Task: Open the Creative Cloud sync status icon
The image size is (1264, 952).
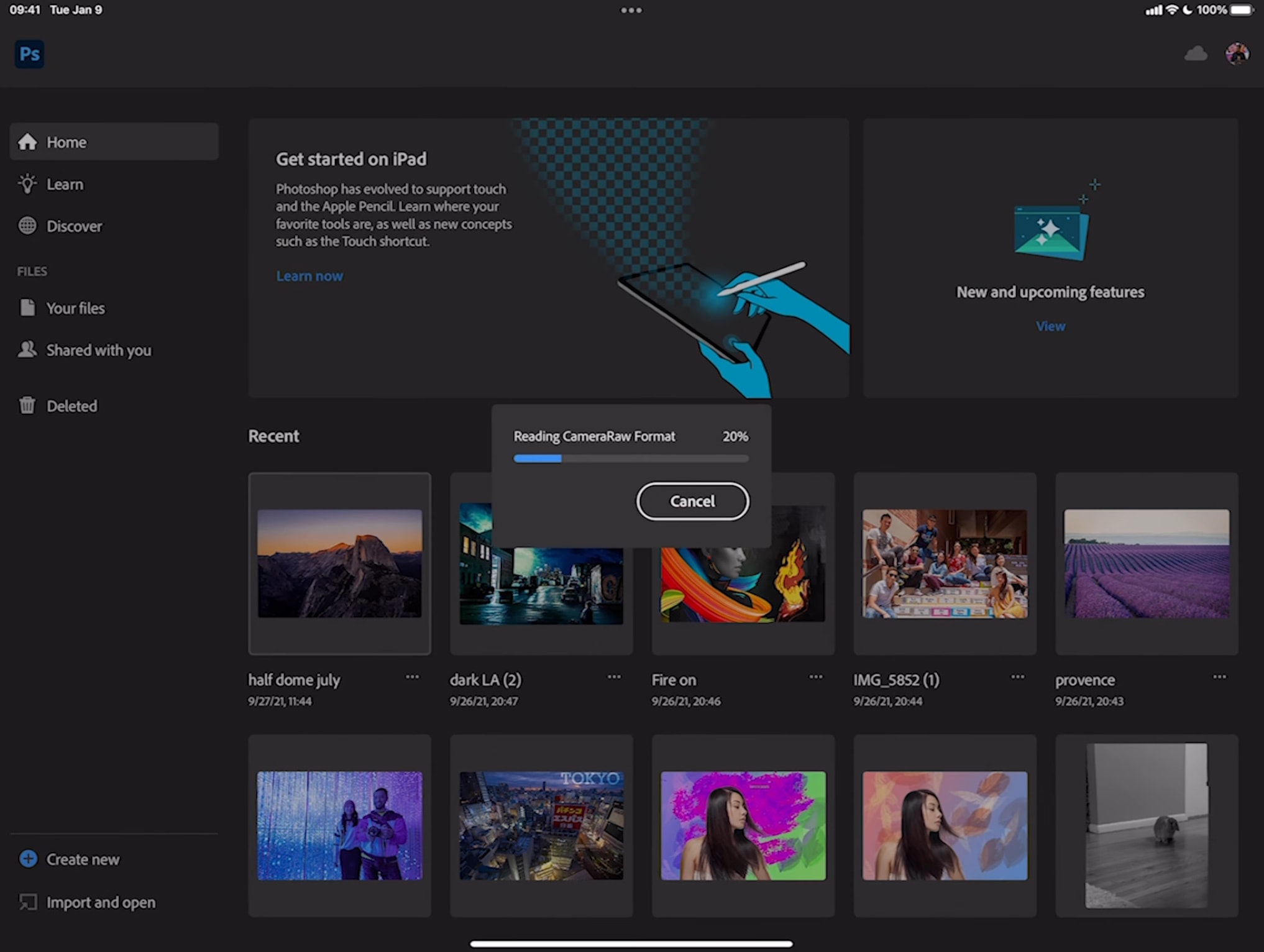Action: [x=1196, y=53]
